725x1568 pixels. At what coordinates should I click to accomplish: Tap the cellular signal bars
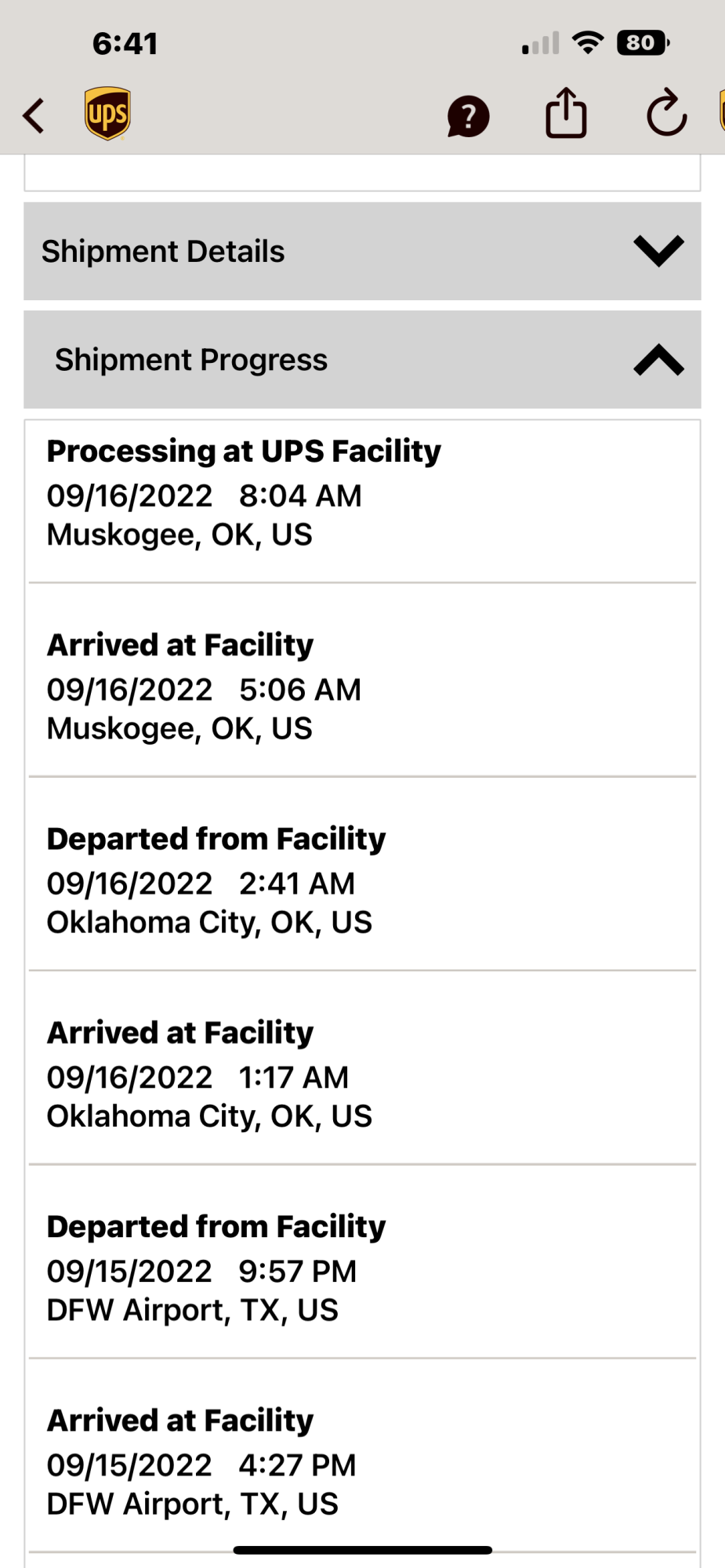tap(541, 43)
